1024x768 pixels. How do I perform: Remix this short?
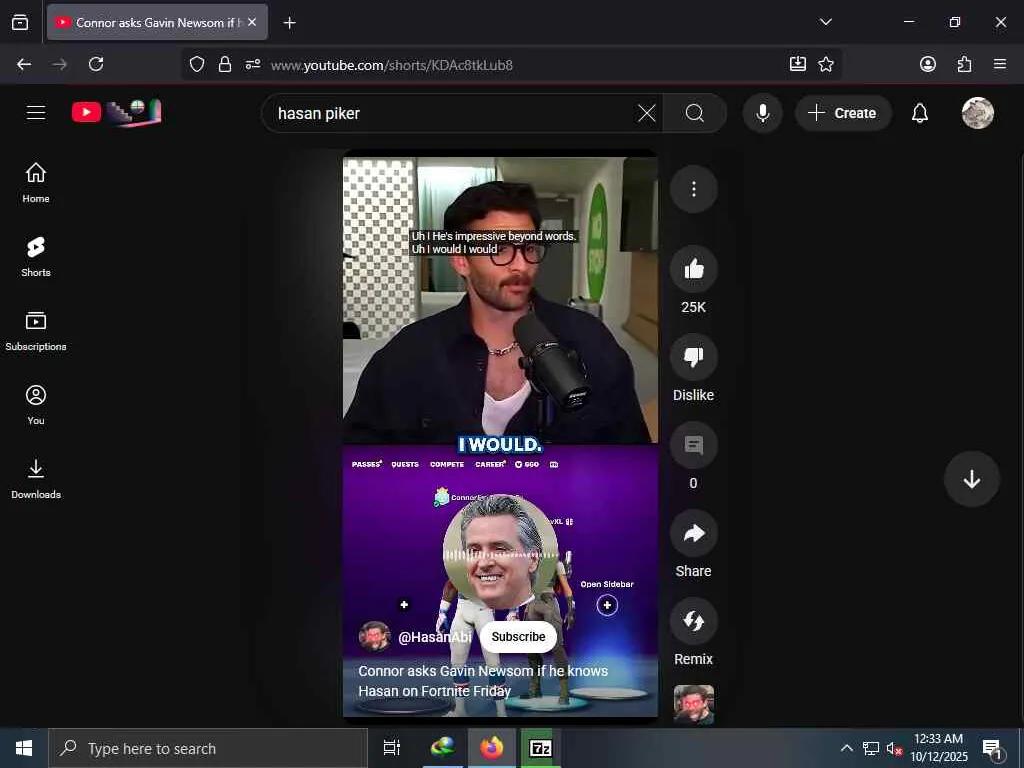pos(694,621)
